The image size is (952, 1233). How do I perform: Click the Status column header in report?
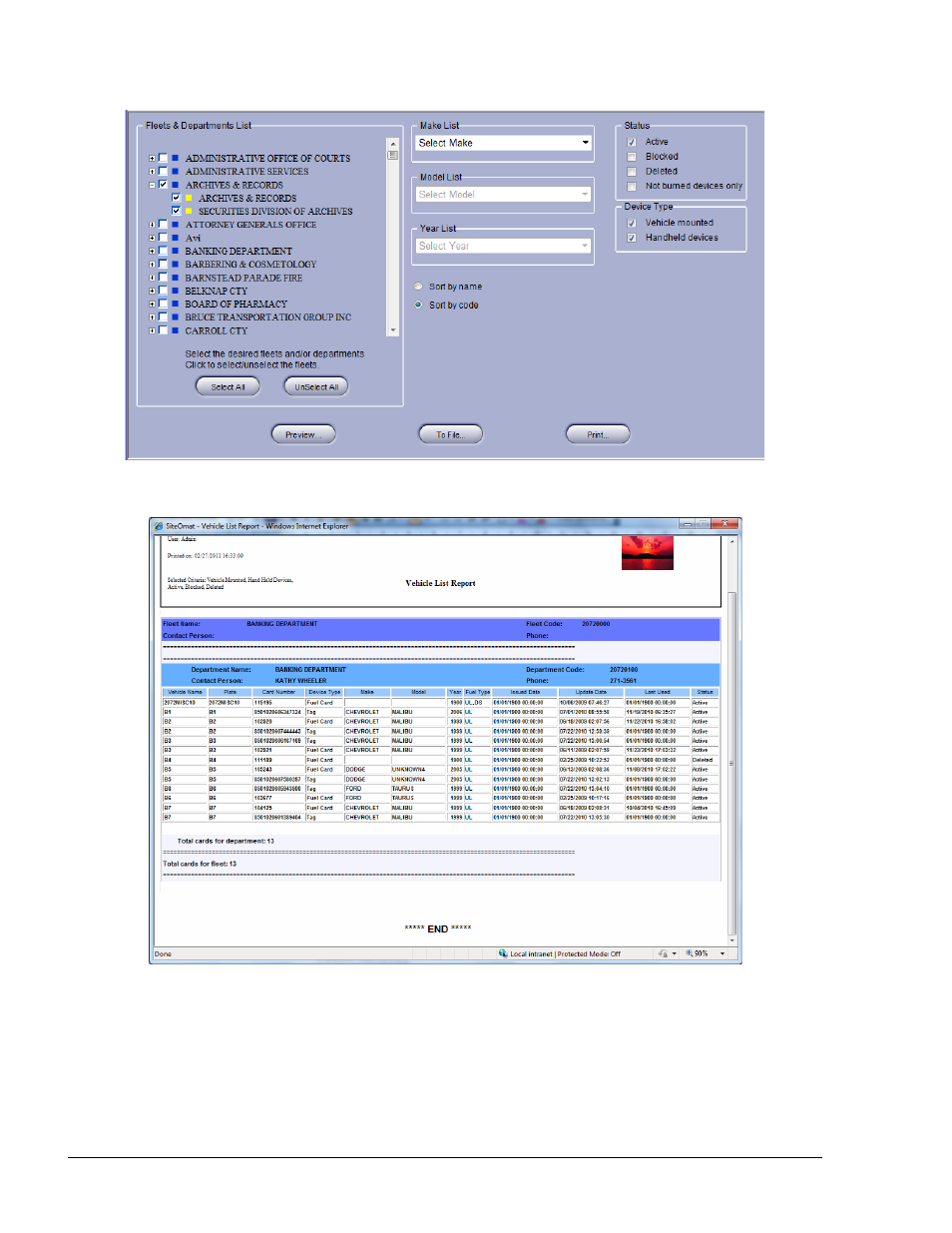705,692
